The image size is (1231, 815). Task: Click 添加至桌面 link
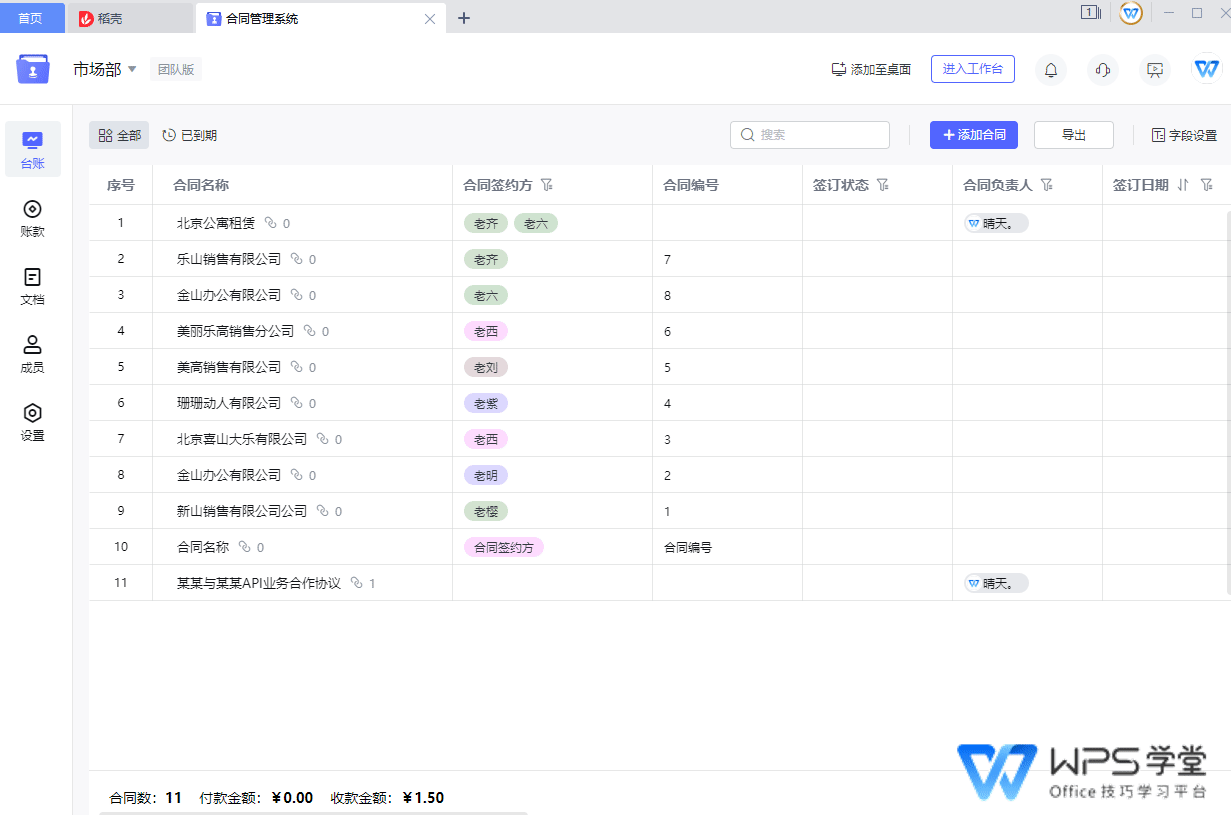coord(871,70)
